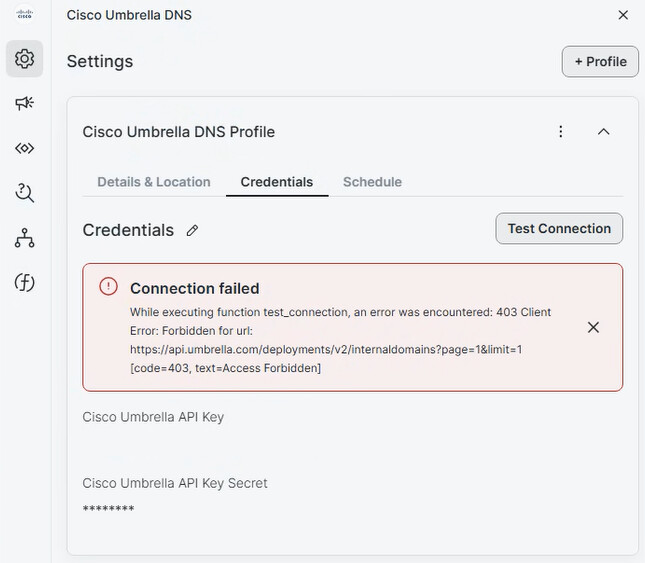The image size is (645, 563).
Task: Open the profile three-dot options menu
Action: point(561,132)
